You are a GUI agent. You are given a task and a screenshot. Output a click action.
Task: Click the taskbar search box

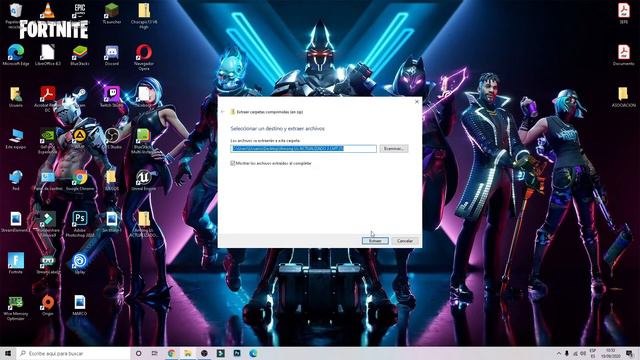point(73,353)
